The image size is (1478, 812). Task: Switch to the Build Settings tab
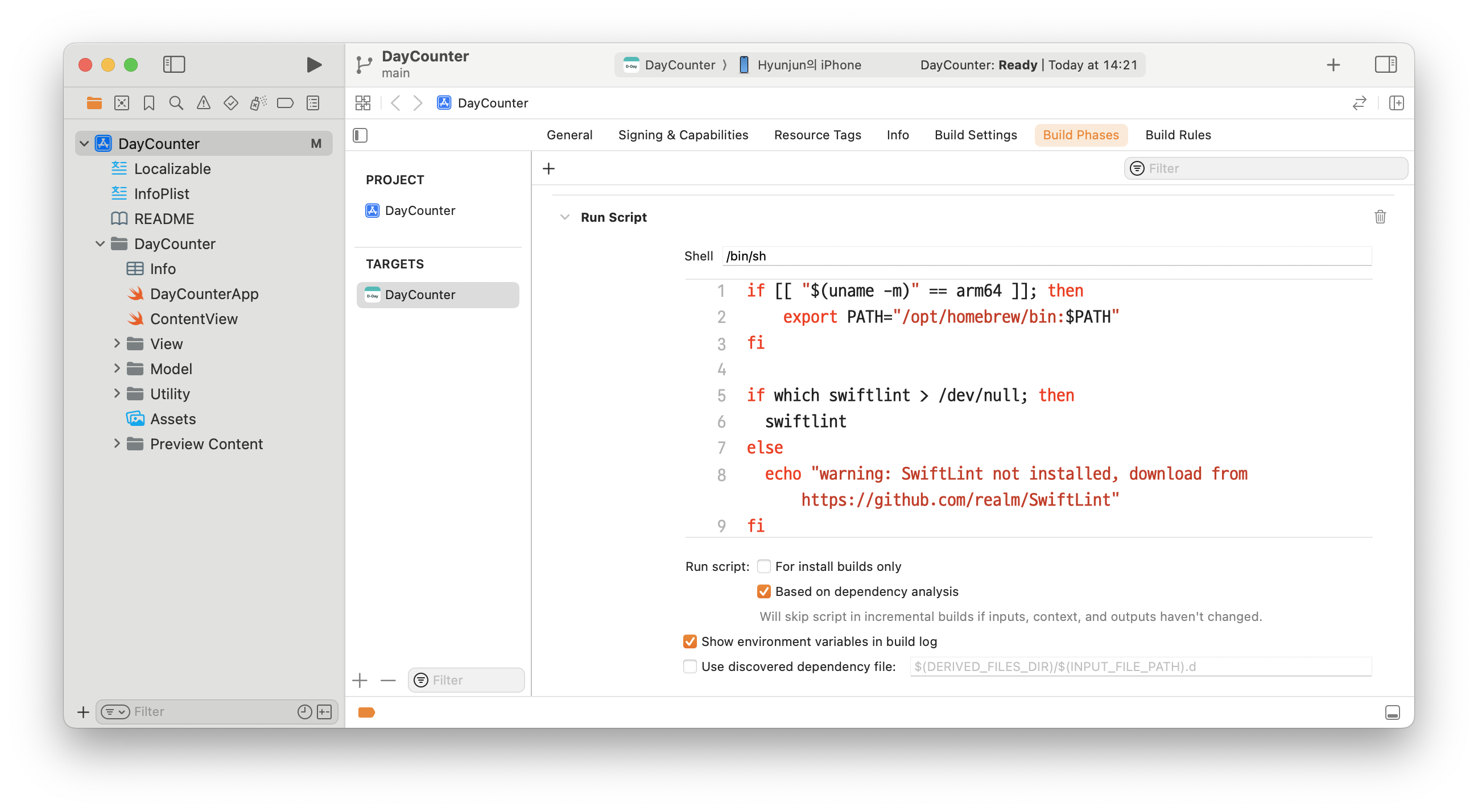(976, 135)
